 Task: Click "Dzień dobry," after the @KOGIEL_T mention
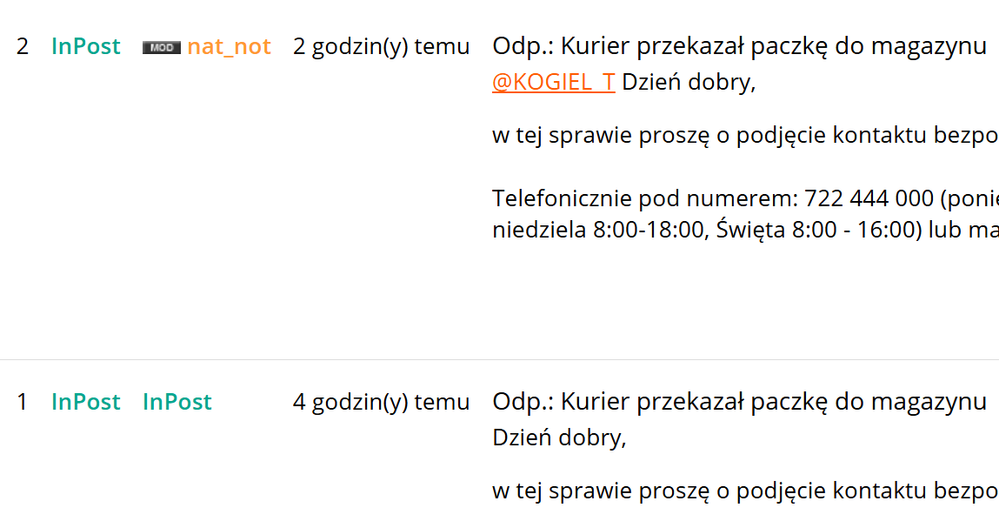tap(689, 82)
